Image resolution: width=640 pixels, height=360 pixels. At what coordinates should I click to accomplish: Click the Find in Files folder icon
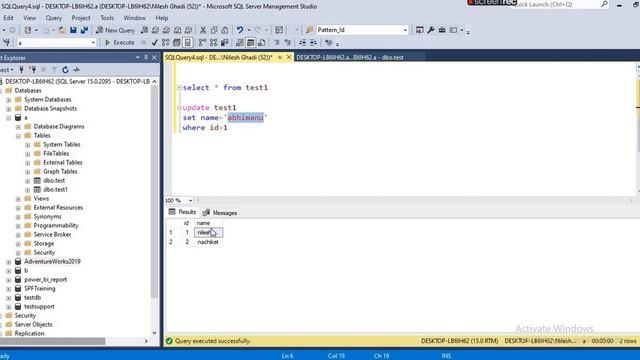(x=310, y=30)
